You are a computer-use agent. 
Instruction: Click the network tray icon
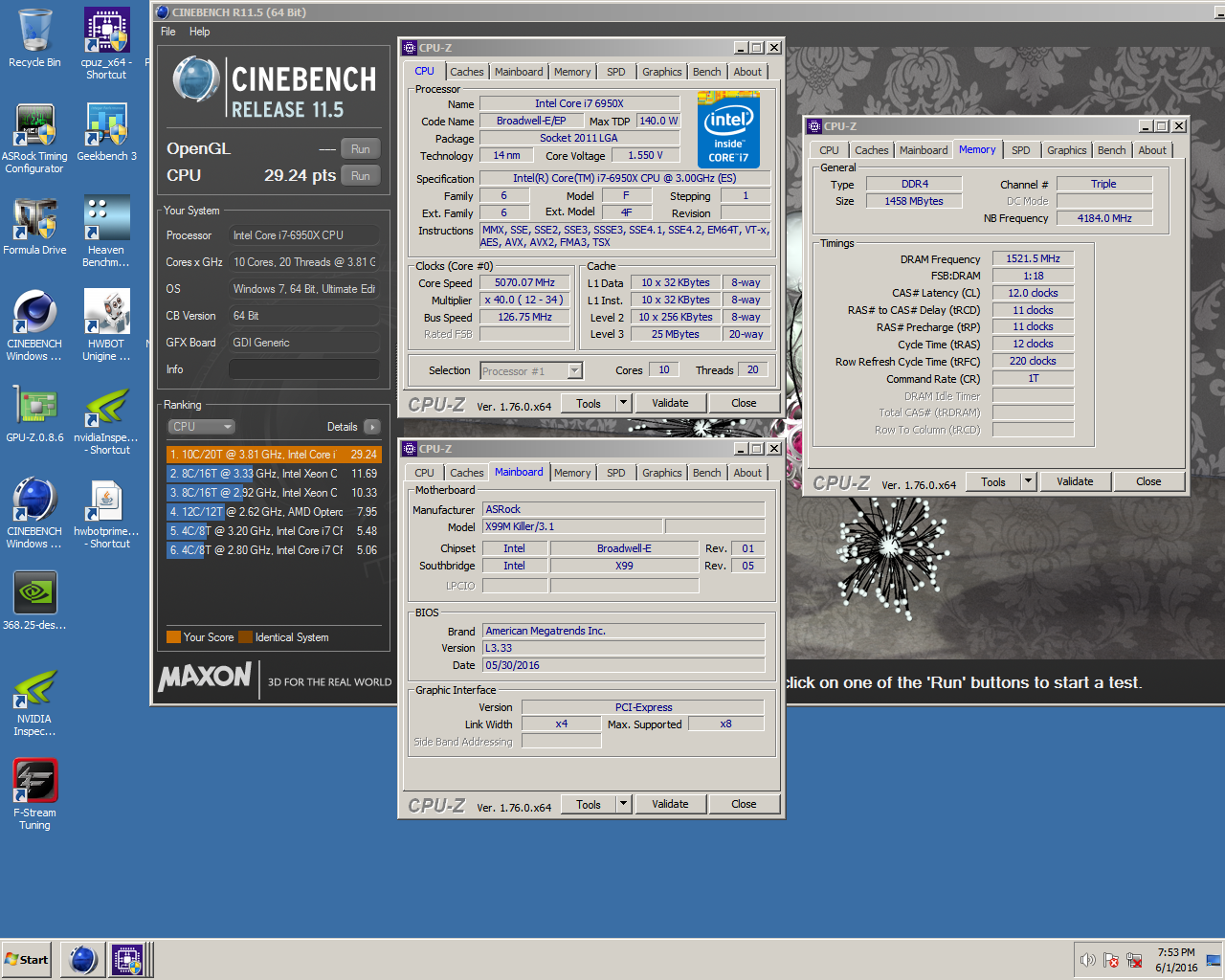pos(1134,960)
